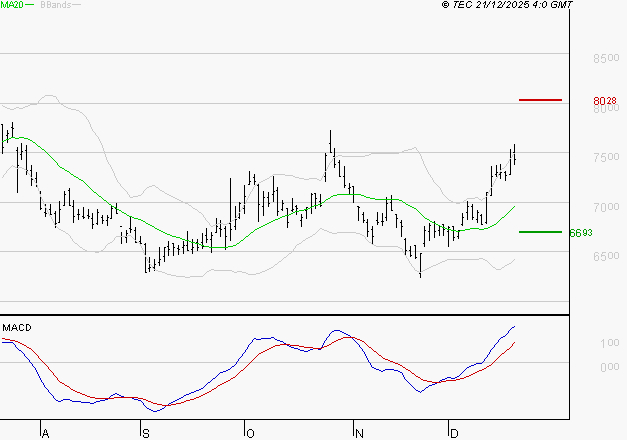Click the 7500 price axis label
The width and height of the screenshot is (627, 440).
606,157
